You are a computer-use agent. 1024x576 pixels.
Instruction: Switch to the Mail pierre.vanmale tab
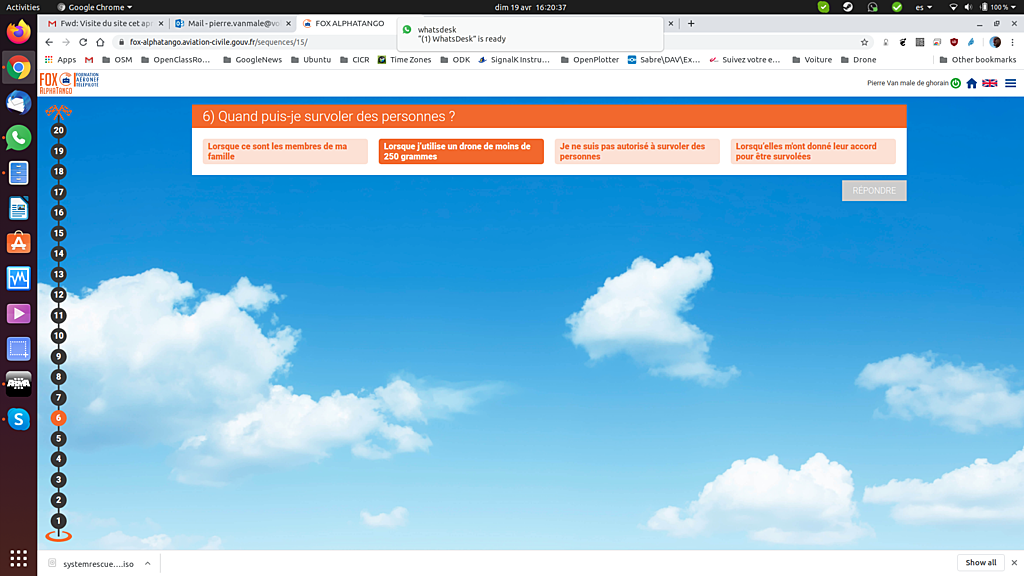[235, 23]
